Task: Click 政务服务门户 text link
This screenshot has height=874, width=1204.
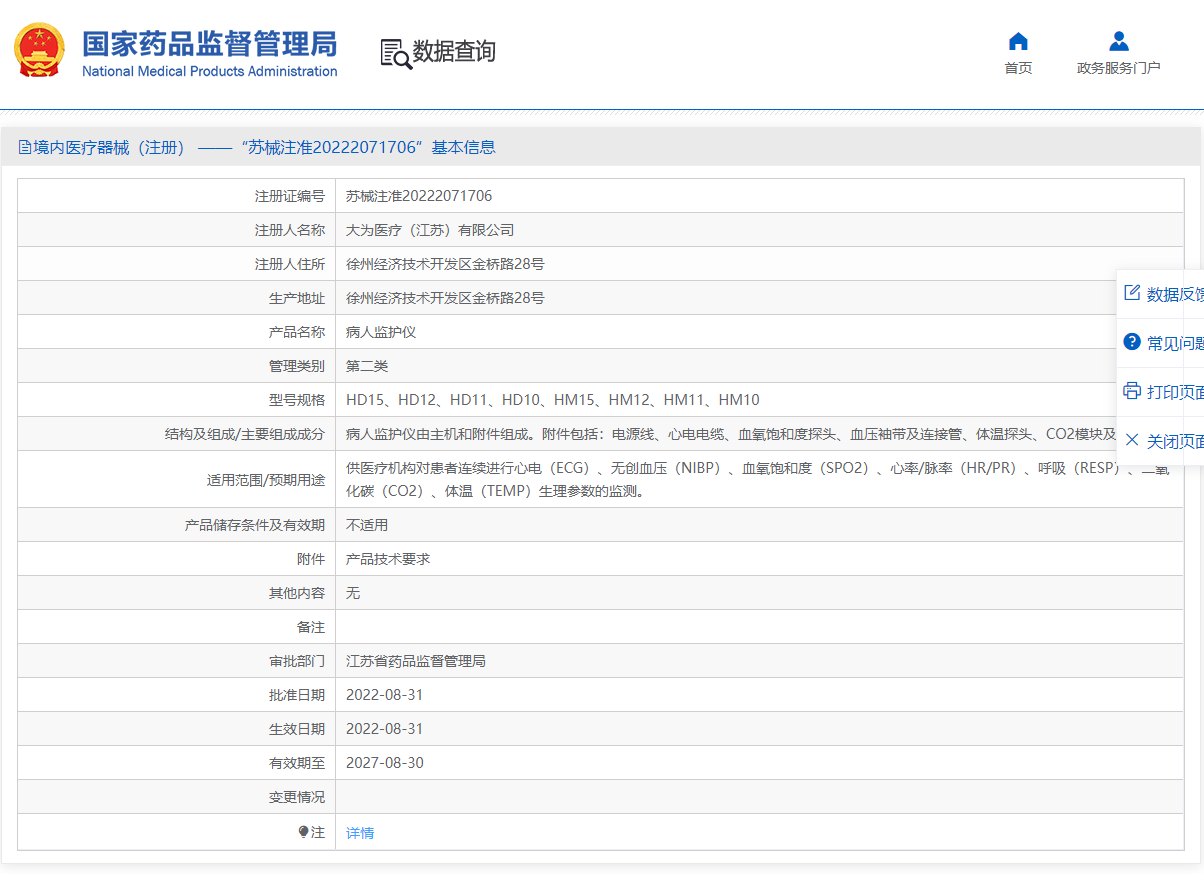Action: pos(1119,68)
